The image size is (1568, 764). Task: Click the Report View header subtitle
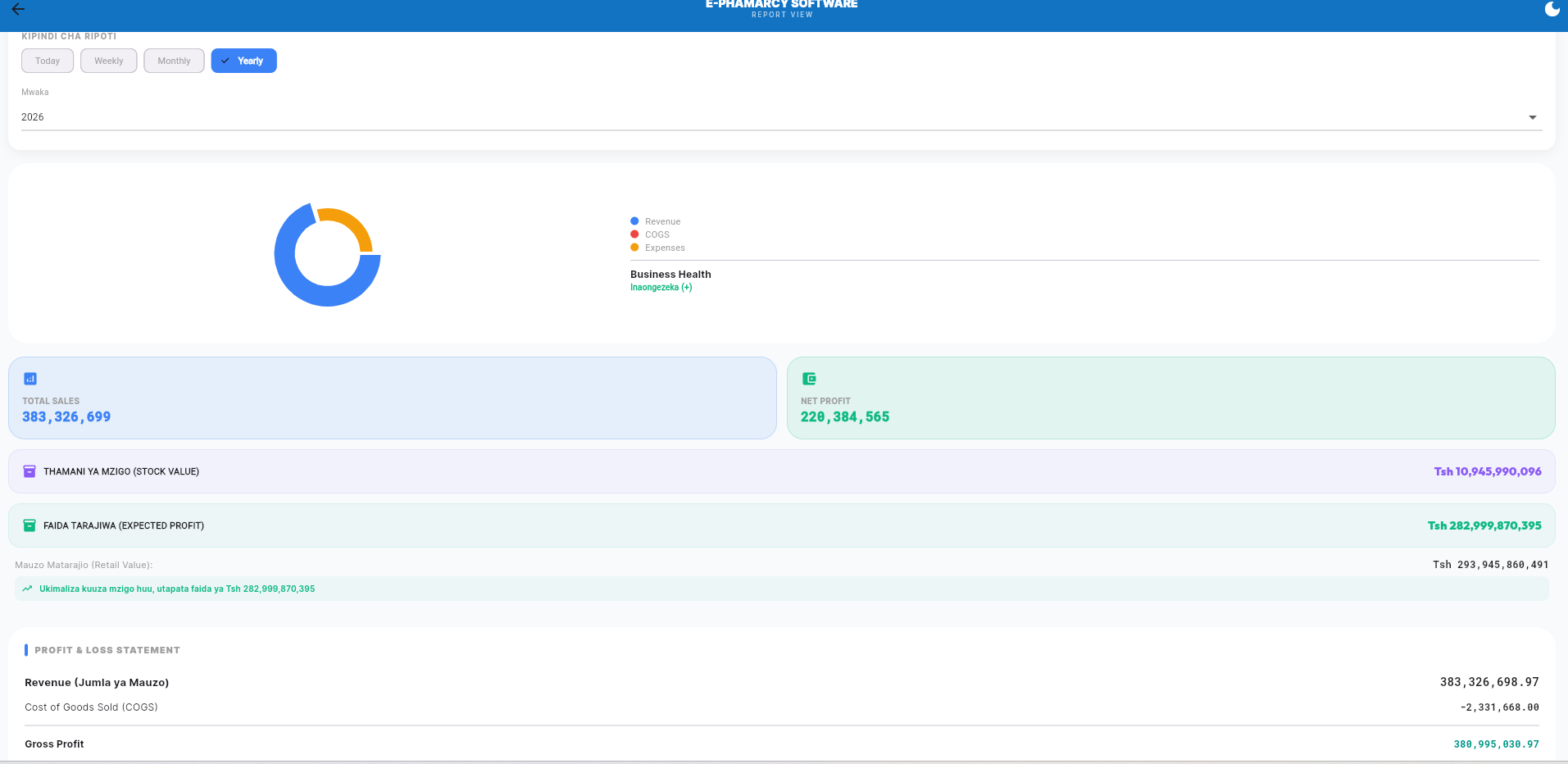pyautogui.click(x=782, y=15)
